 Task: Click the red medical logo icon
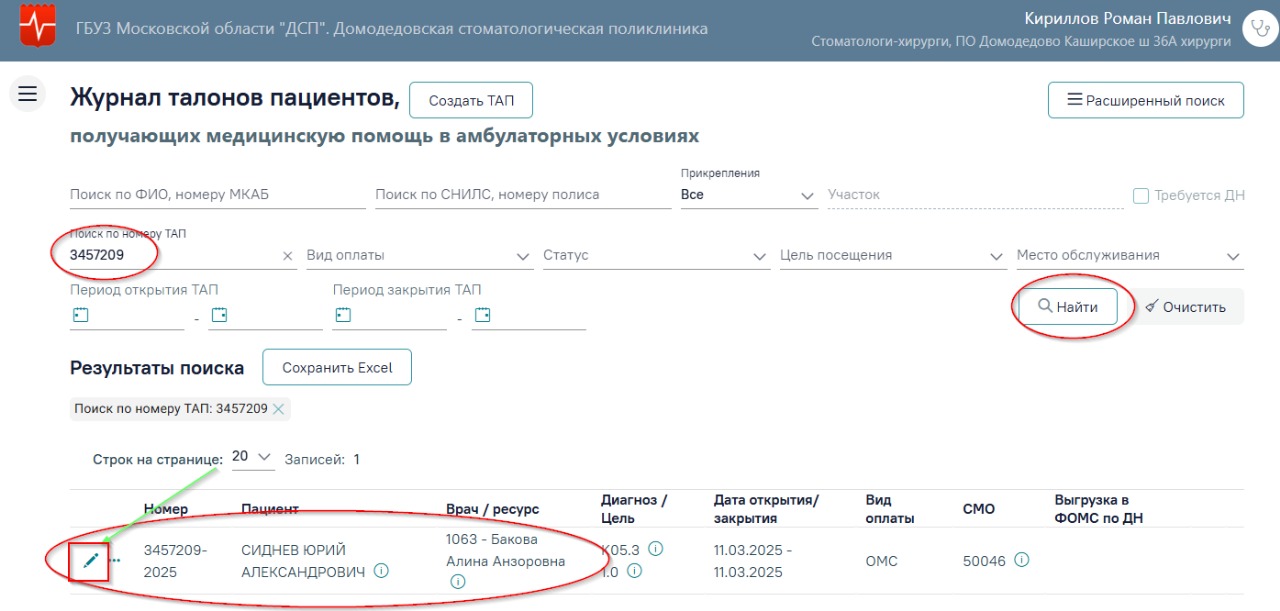pyautogui.click(x=39, y=28)
